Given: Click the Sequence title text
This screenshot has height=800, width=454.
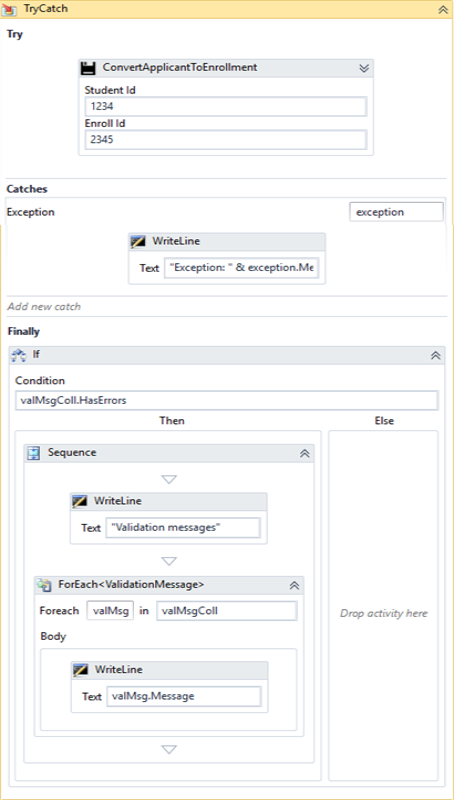Looking at the screenshot, I should click(72, 453).
